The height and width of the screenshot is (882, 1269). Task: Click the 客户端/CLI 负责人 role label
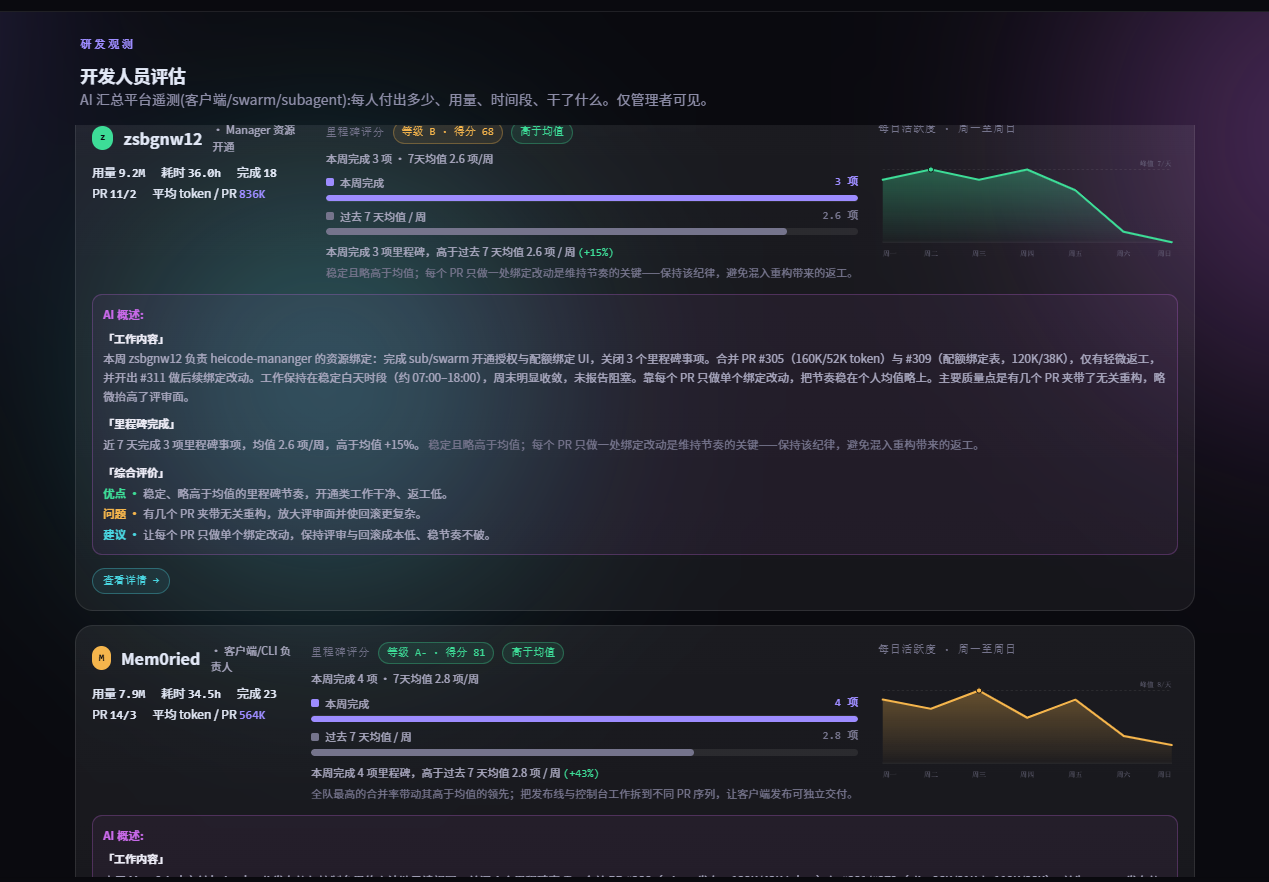click(x=251, y=659)
